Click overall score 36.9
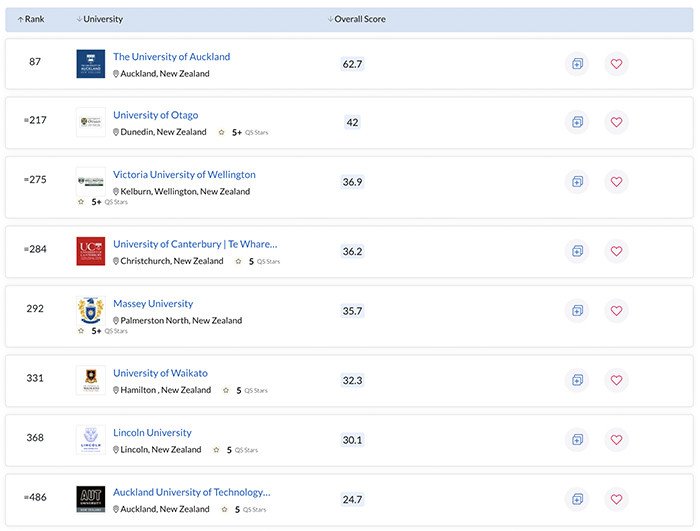Screen dimensions: 700x531 [352, 182]
